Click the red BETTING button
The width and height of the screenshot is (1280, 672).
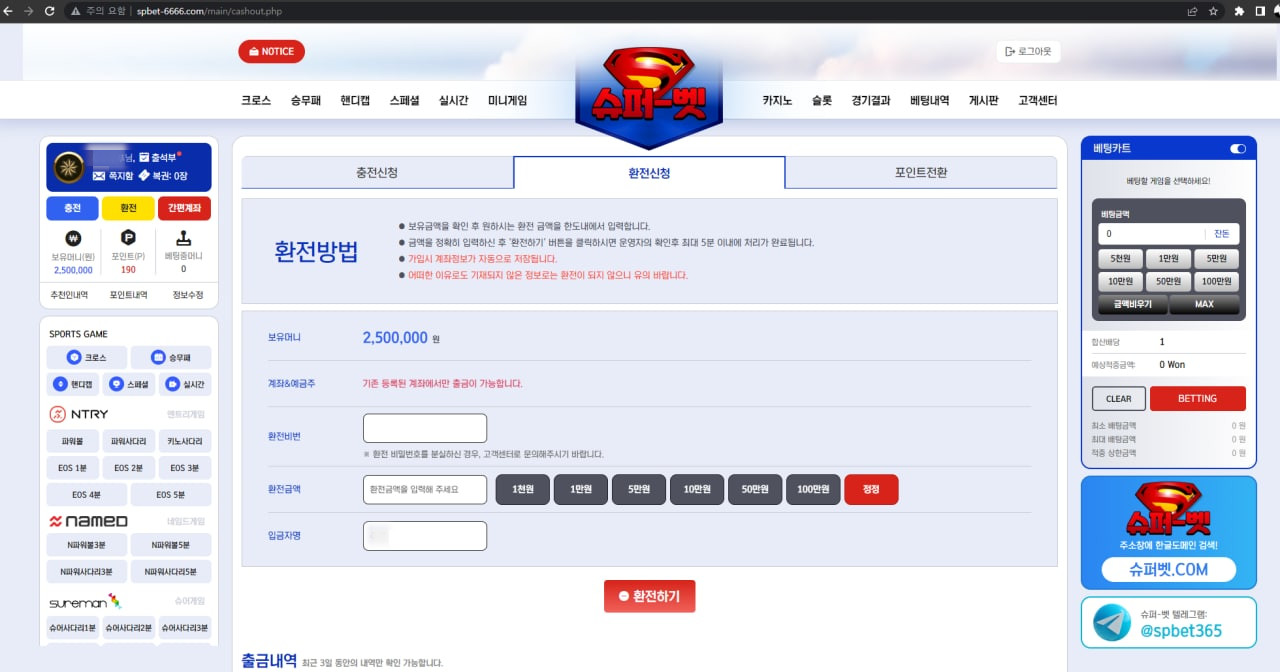[x=1197, y=398]
